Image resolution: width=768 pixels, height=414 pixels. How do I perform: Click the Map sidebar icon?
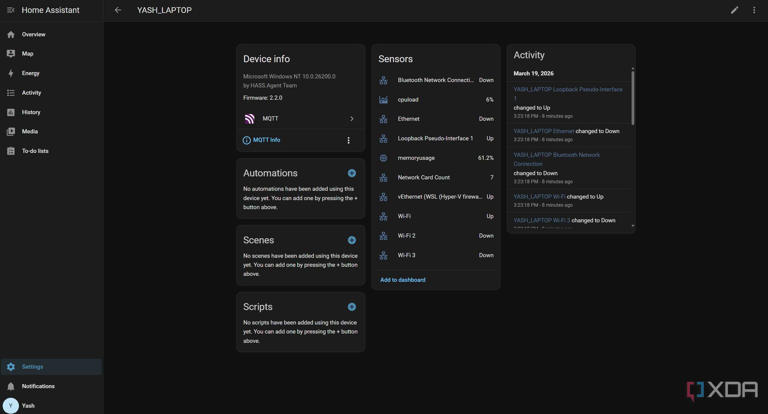click(11, 54)
